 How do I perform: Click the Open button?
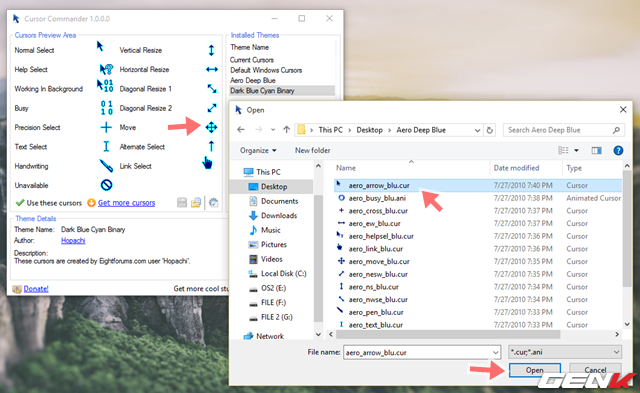click(x=535, y=370)
